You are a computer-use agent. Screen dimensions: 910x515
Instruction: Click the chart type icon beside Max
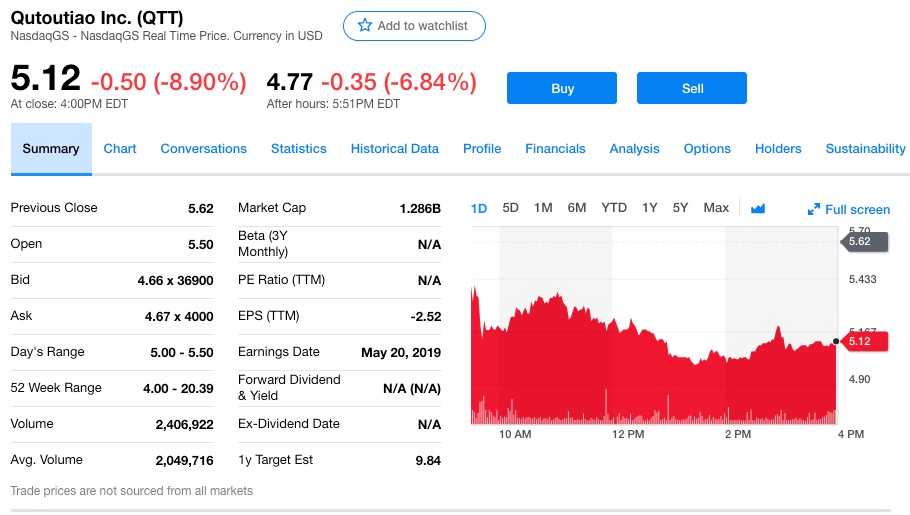tap(757, 208)
